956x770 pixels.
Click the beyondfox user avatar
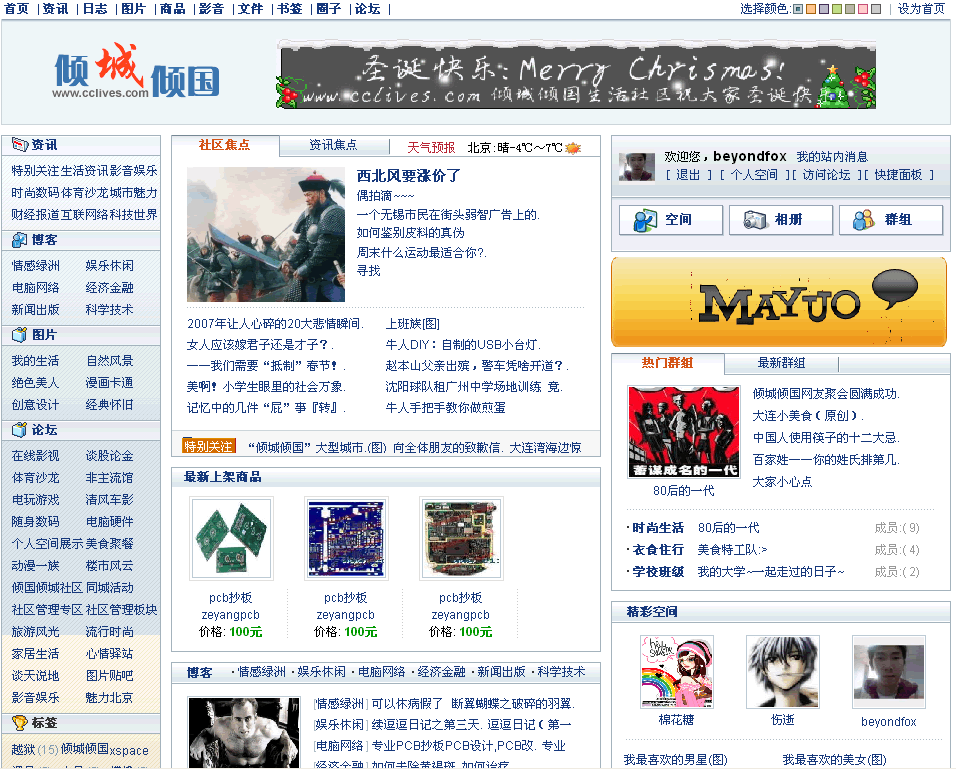(x=637, y=167)
